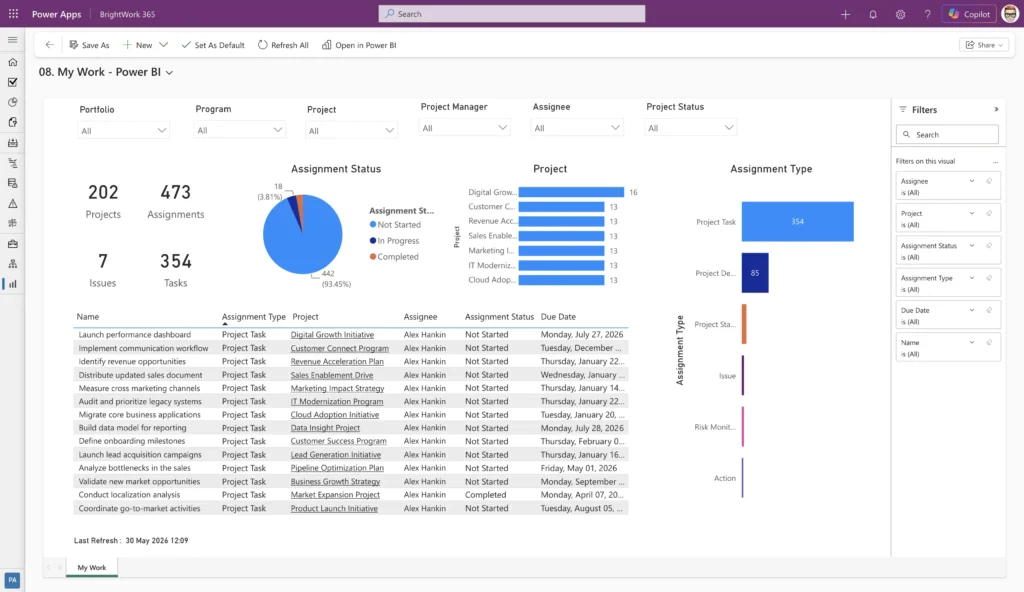This screenshot has height=592, width=1024.
Task: Select the charts icon in left sidebar
Action: 12,284
